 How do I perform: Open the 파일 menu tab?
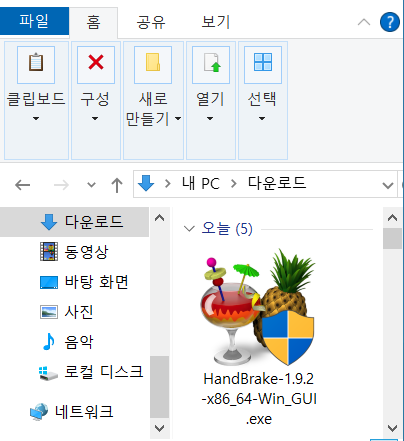[34, 21]
